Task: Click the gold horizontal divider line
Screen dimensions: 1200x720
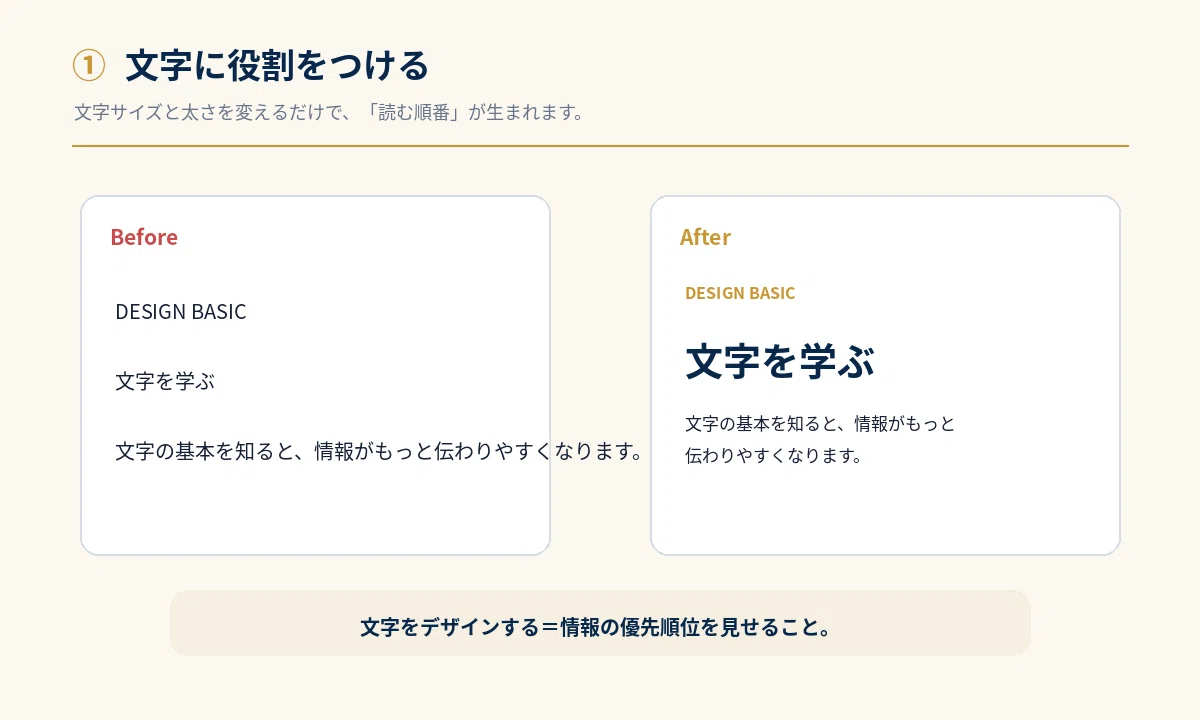Action: click(x=600, y=146)
